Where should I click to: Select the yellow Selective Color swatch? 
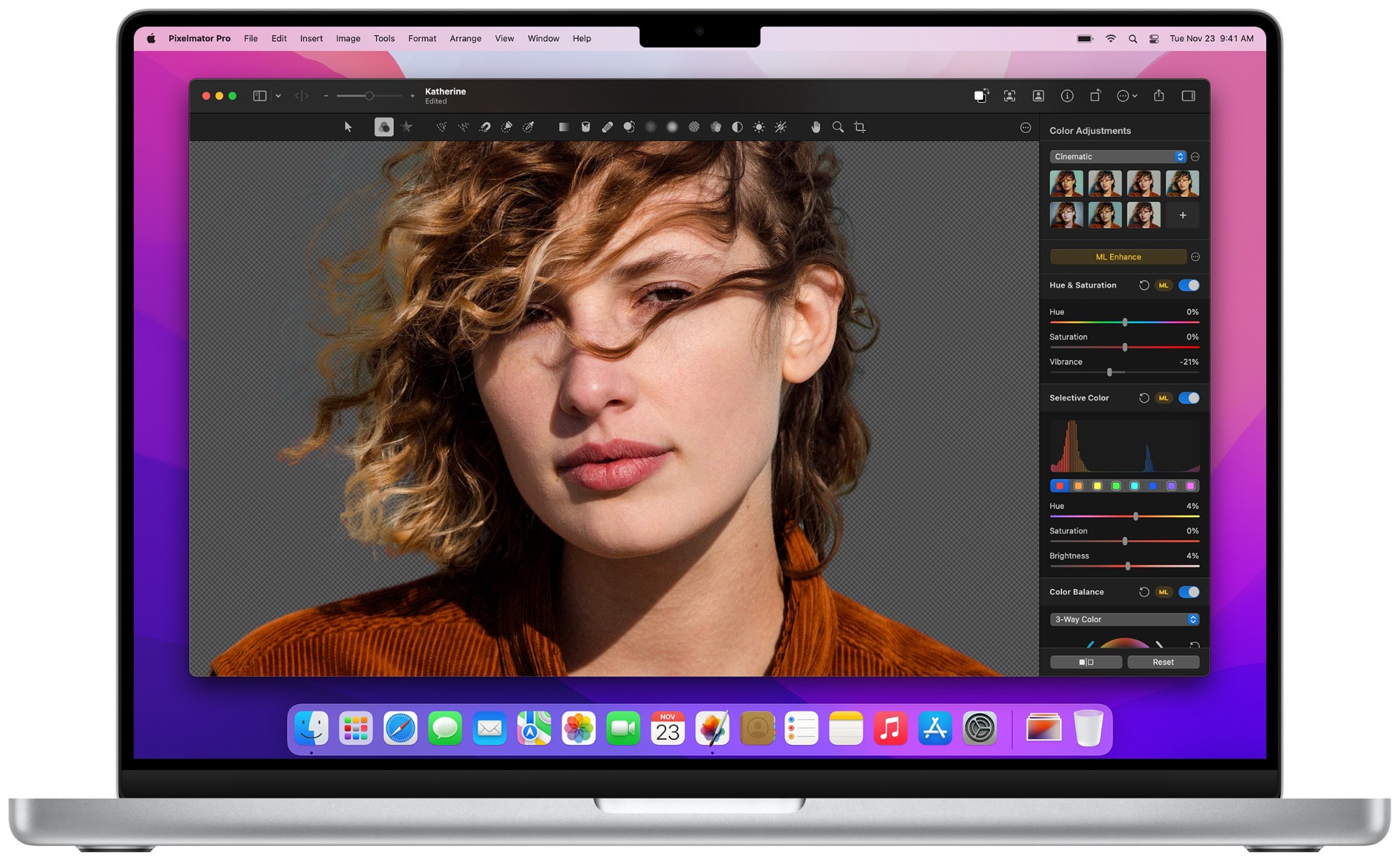point(1097,486)
